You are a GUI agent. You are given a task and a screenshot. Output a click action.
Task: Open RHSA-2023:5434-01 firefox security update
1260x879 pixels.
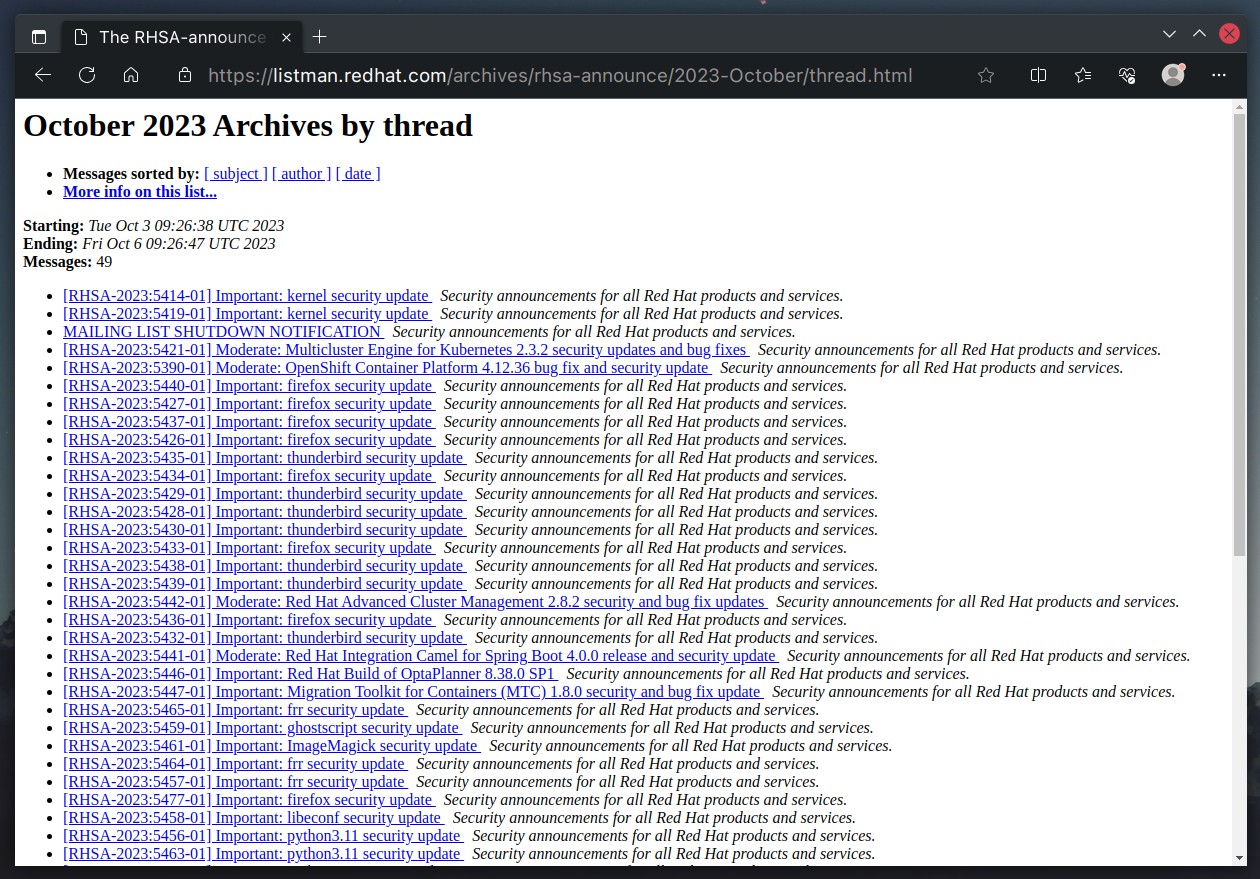(249, 476)
